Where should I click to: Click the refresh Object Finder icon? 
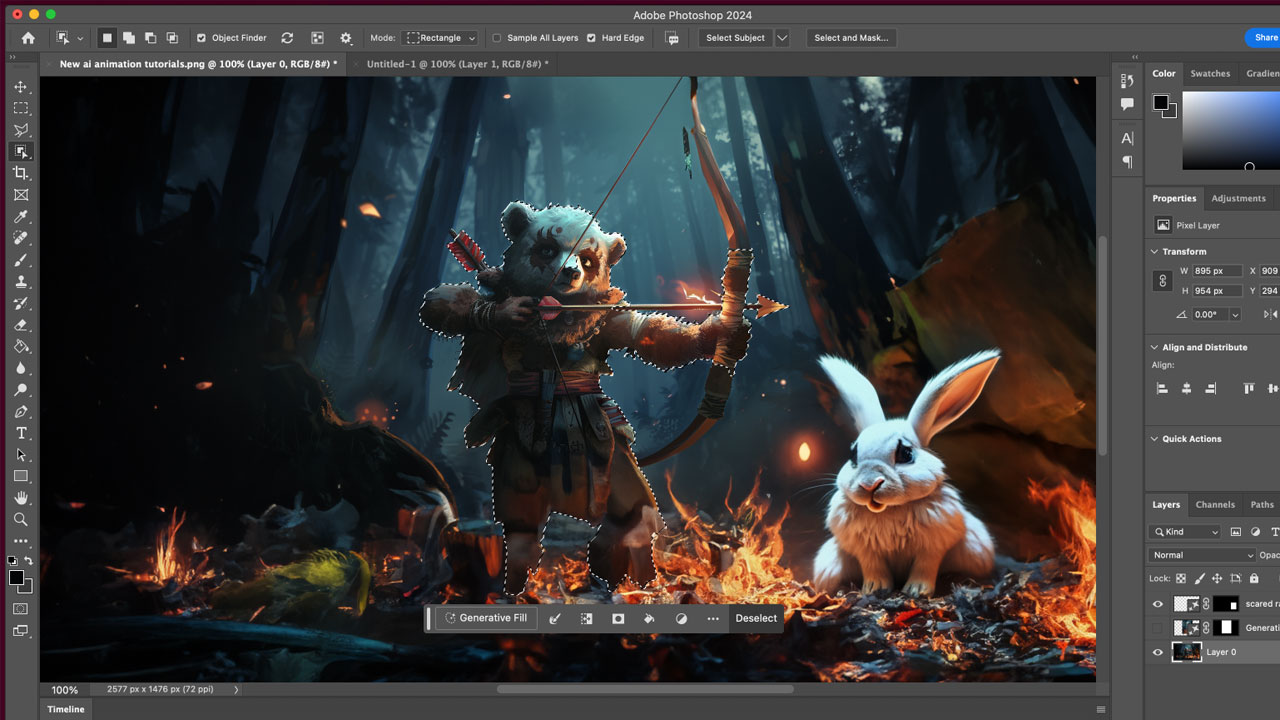tap(287, 38)
